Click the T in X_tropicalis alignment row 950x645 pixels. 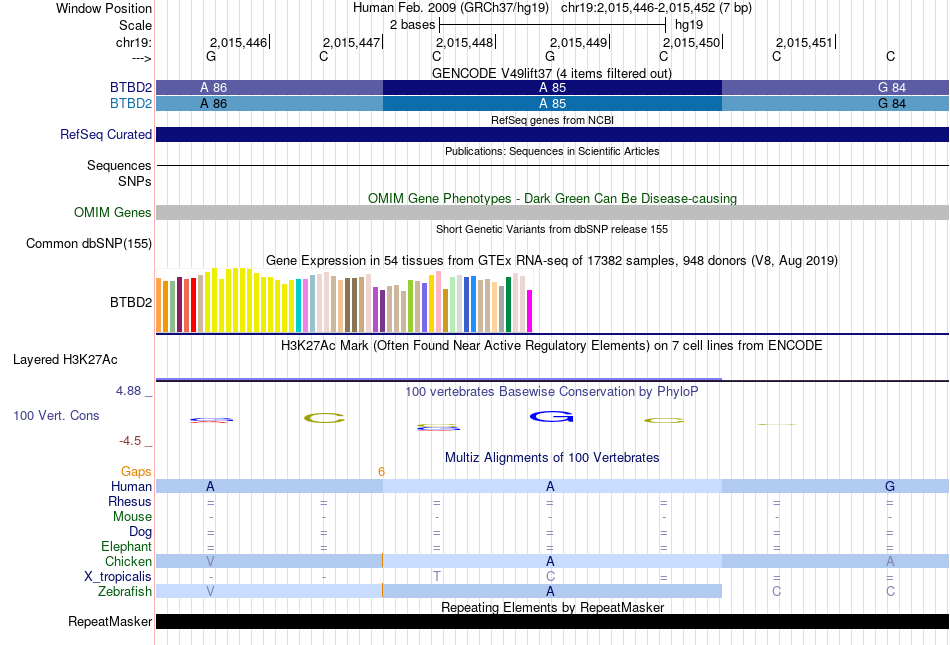pos(437,576)
